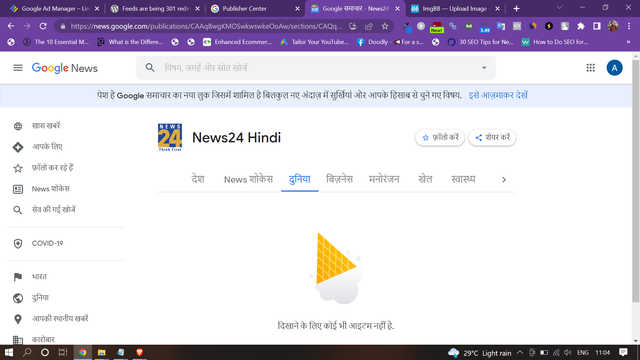This screenshot has height=360, width=640.
Task: Show hidden system tray icons
Action: pos(520,353)
